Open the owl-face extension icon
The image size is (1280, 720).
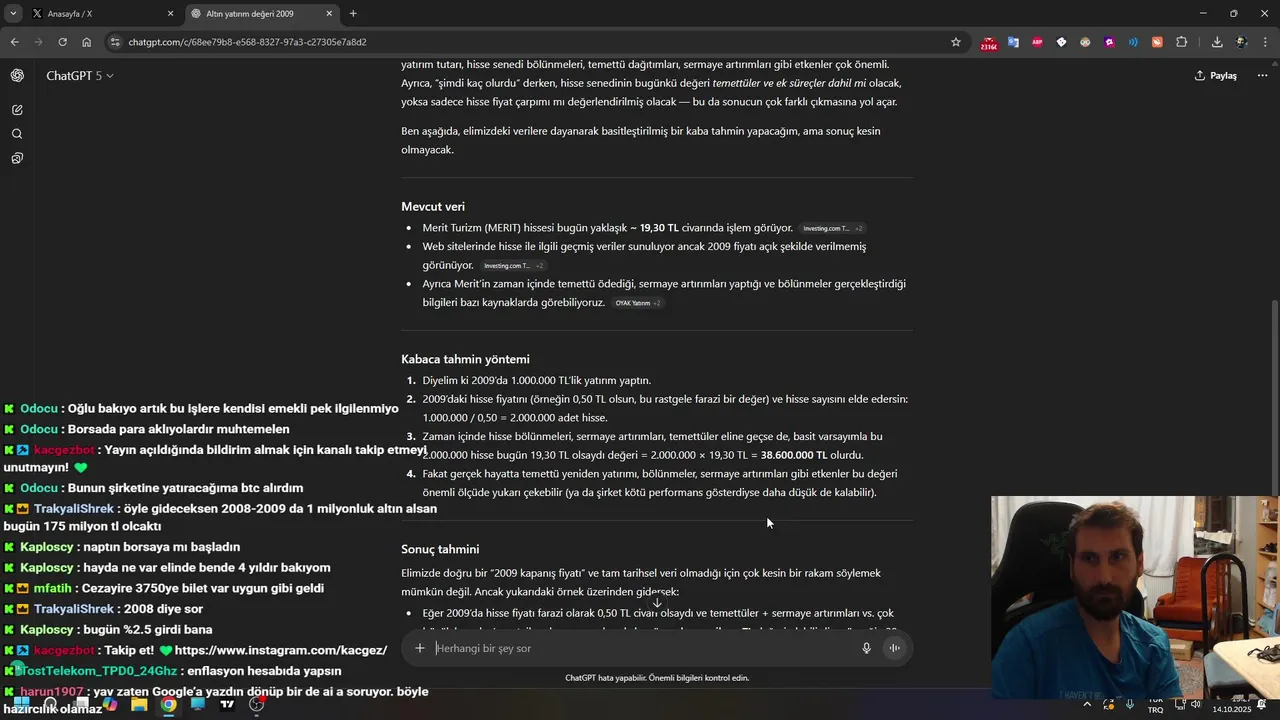[x=1085, y=42]
